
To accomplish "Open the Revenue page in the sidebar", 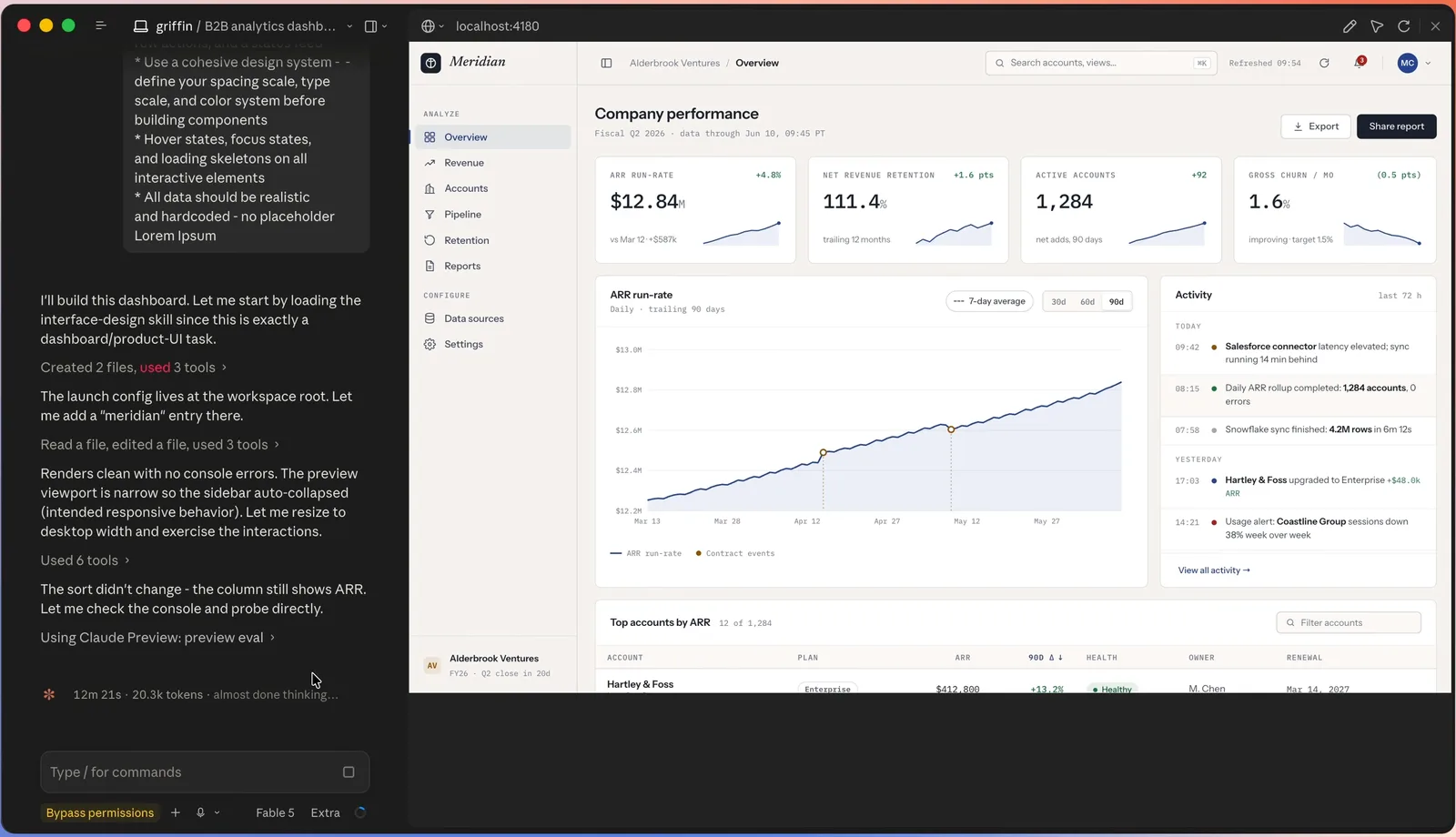I will [x=493, y=163].
